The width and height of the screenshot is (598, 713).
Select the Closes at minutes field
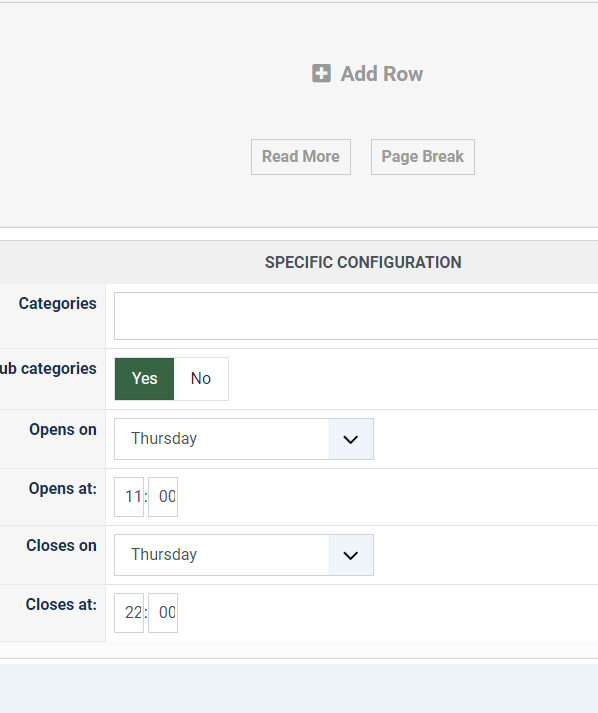click(163, 613)
